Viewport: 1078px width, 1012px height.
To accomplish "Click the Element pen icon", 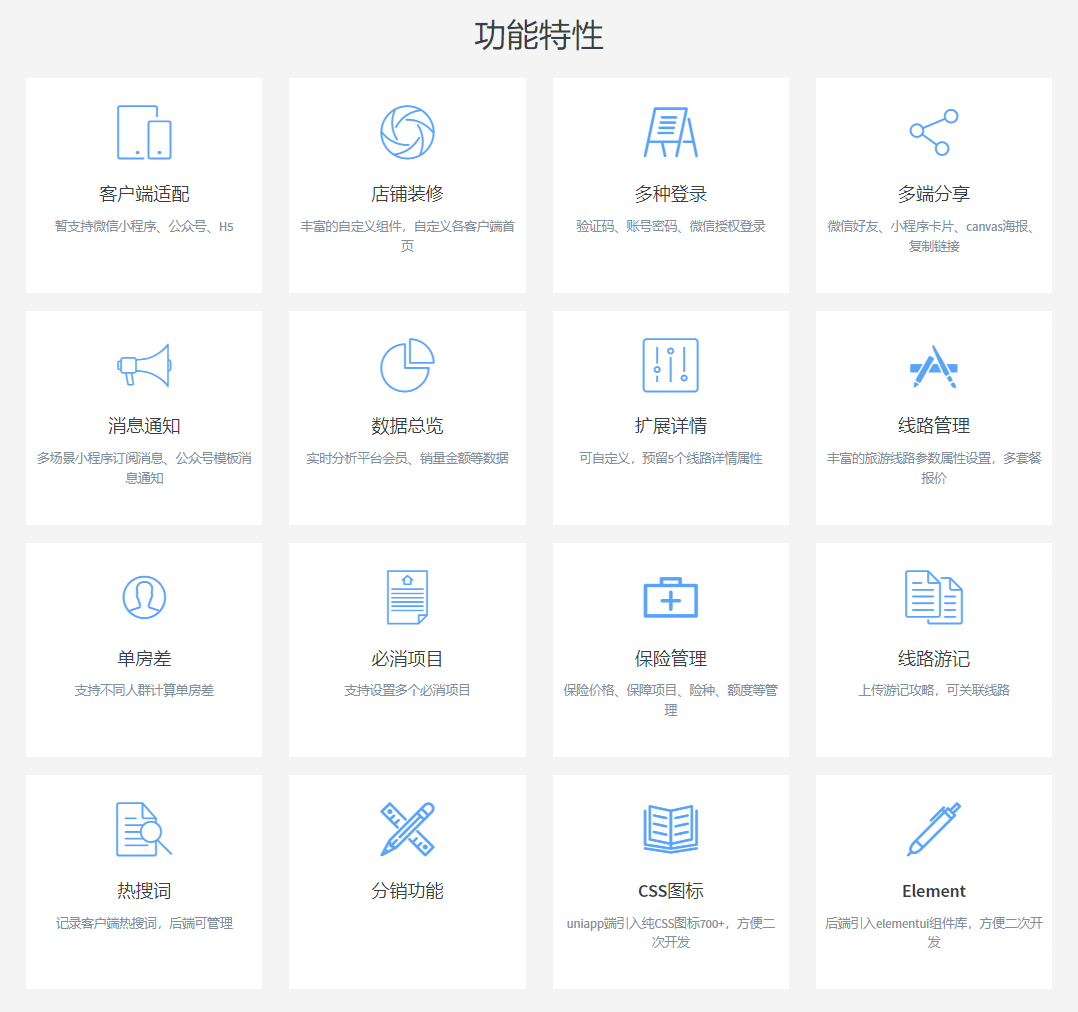I will tap(934, 829).
